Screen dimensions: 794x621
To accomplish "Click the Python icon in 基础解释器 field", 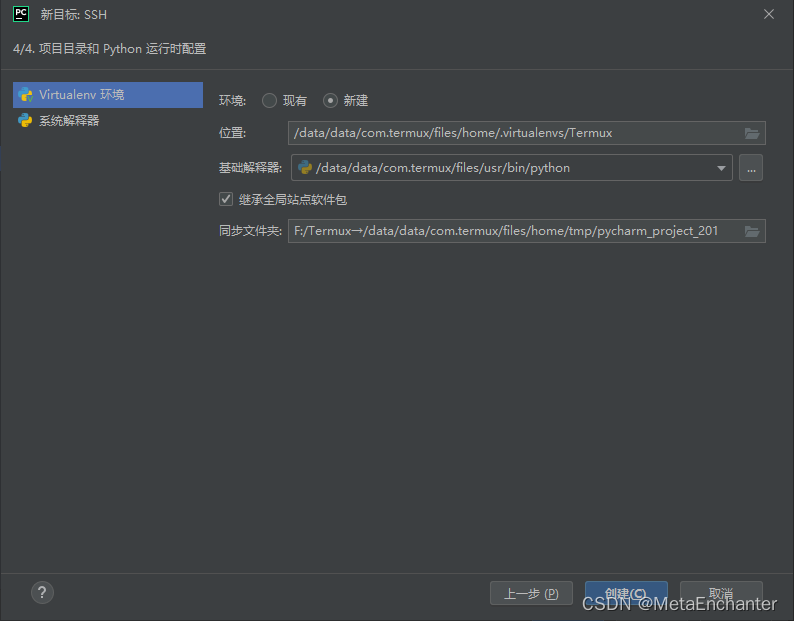I will tap(305, 167).
